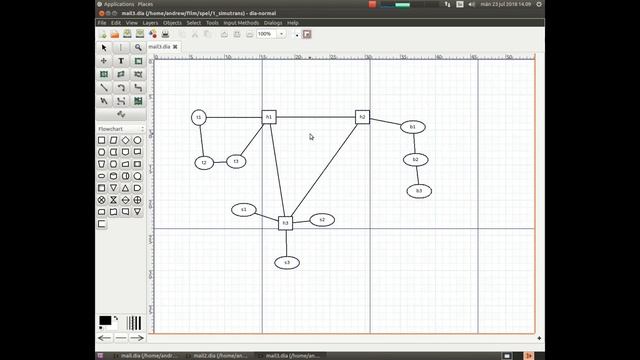Screen dimensions: 640x360
Task: Open Places menu in top panel
Action: [x=145, y=4]
